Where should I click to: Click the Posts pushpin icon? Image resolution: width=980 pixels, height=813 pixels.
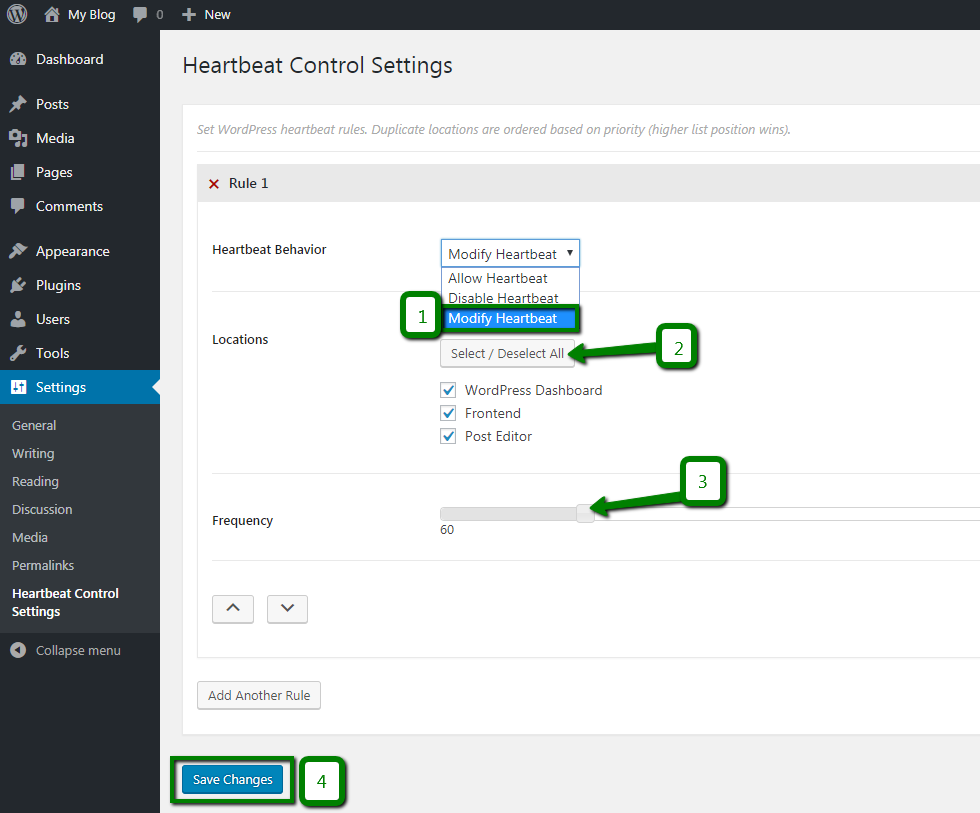[x=18, y=104]
